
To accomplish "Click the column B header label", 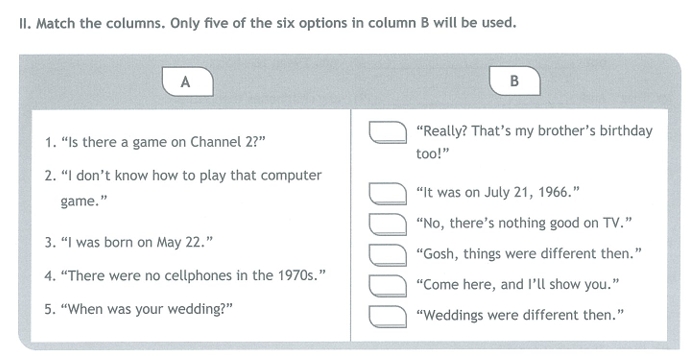I will click(x=514, y=81).
